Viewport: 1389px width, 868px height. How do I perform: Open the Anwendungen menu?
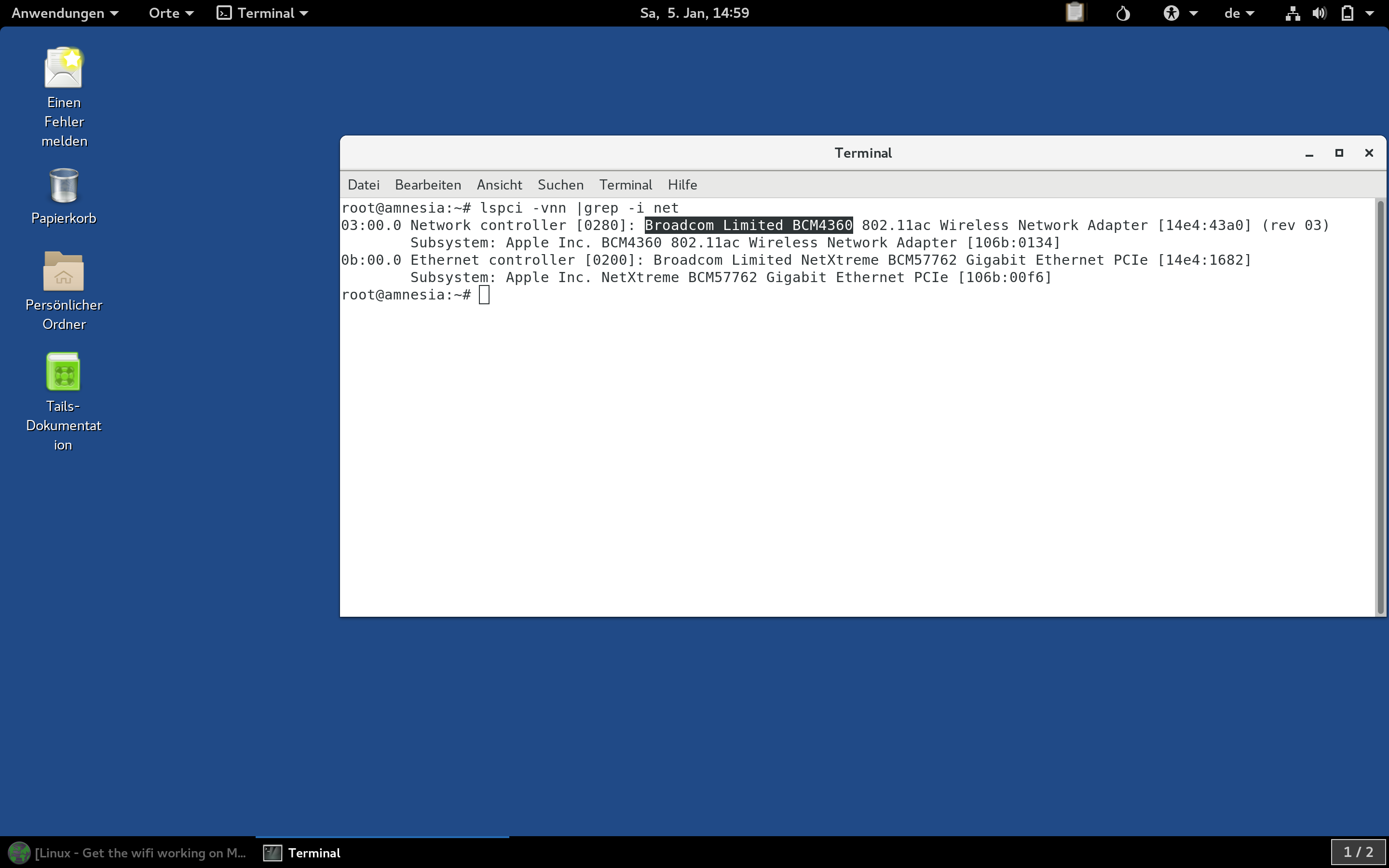65,13
